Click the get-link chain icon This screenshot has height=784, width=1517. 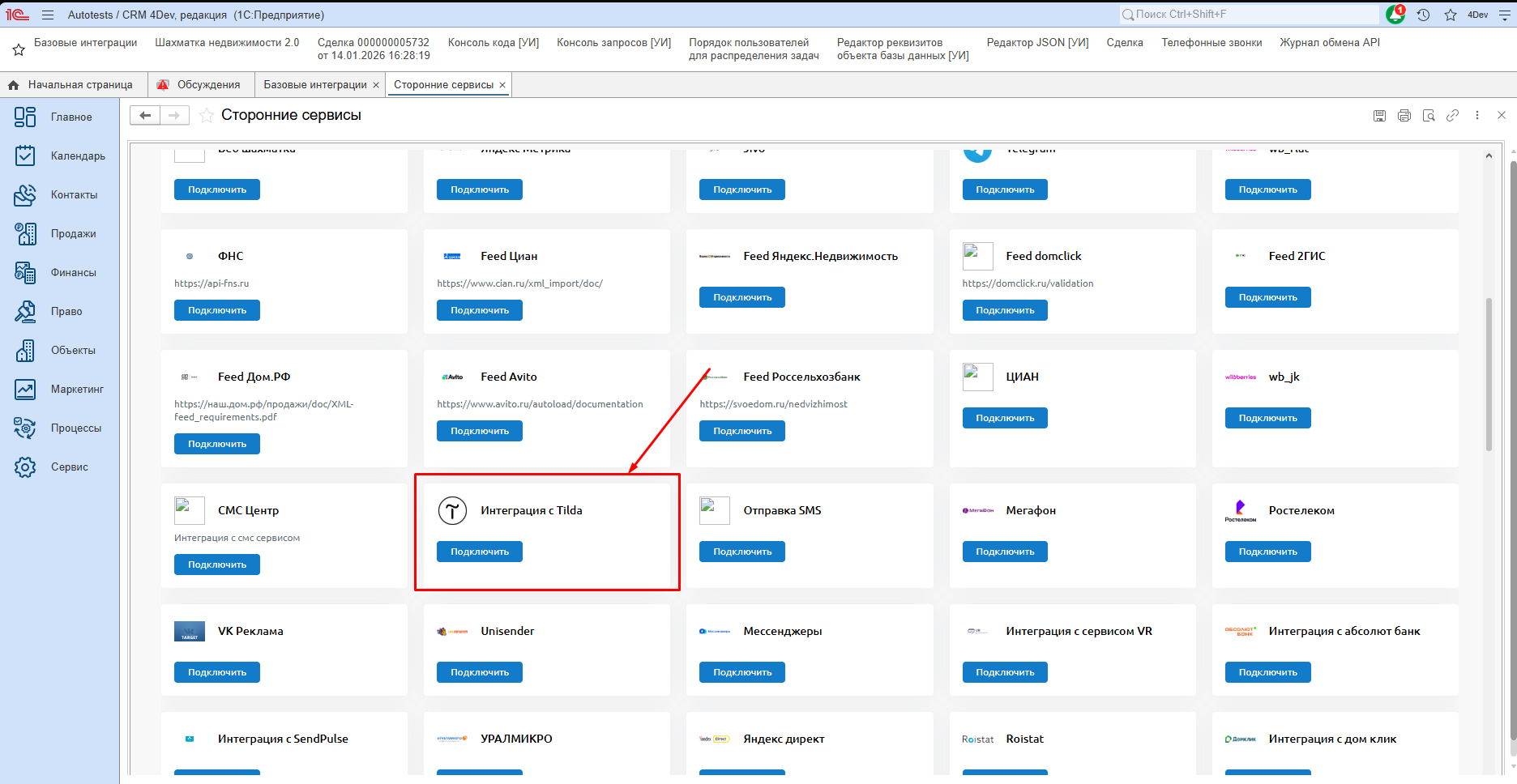(1453, 116)
